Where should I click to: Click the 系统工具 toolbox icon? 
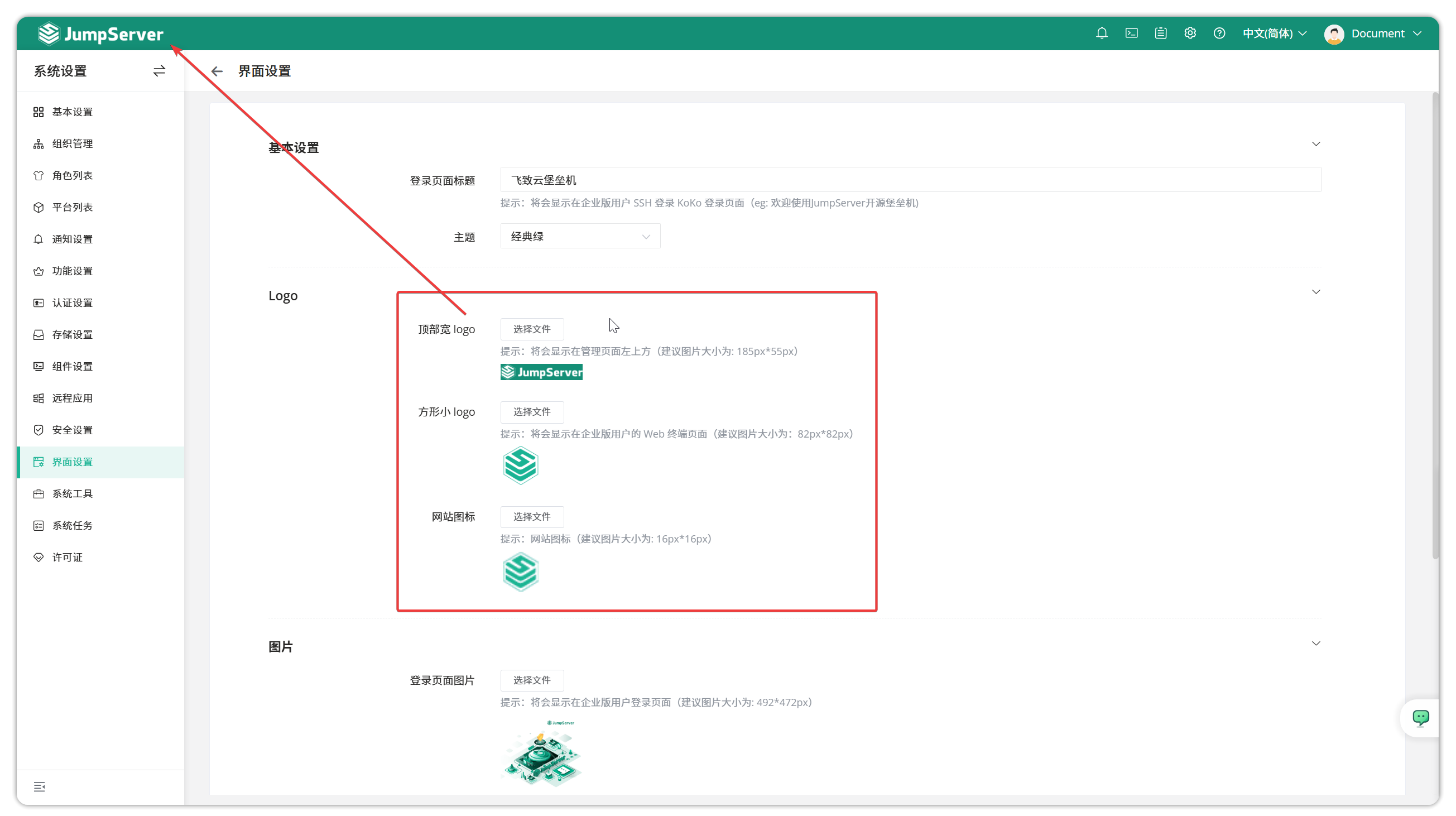pyautogui.click(x=39, y=494)
